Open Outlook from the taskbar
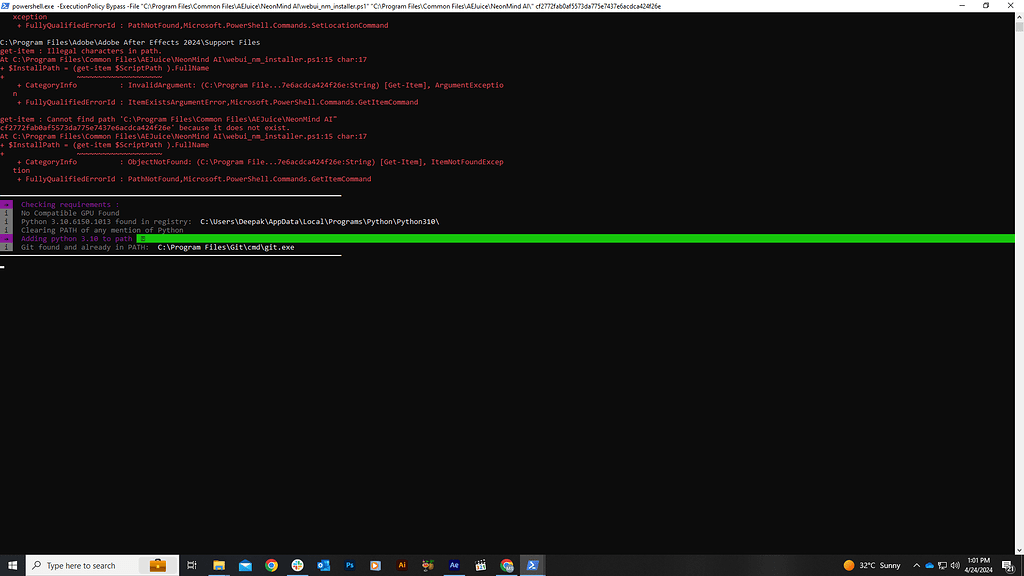1024x576 pixels. point(323,565)
